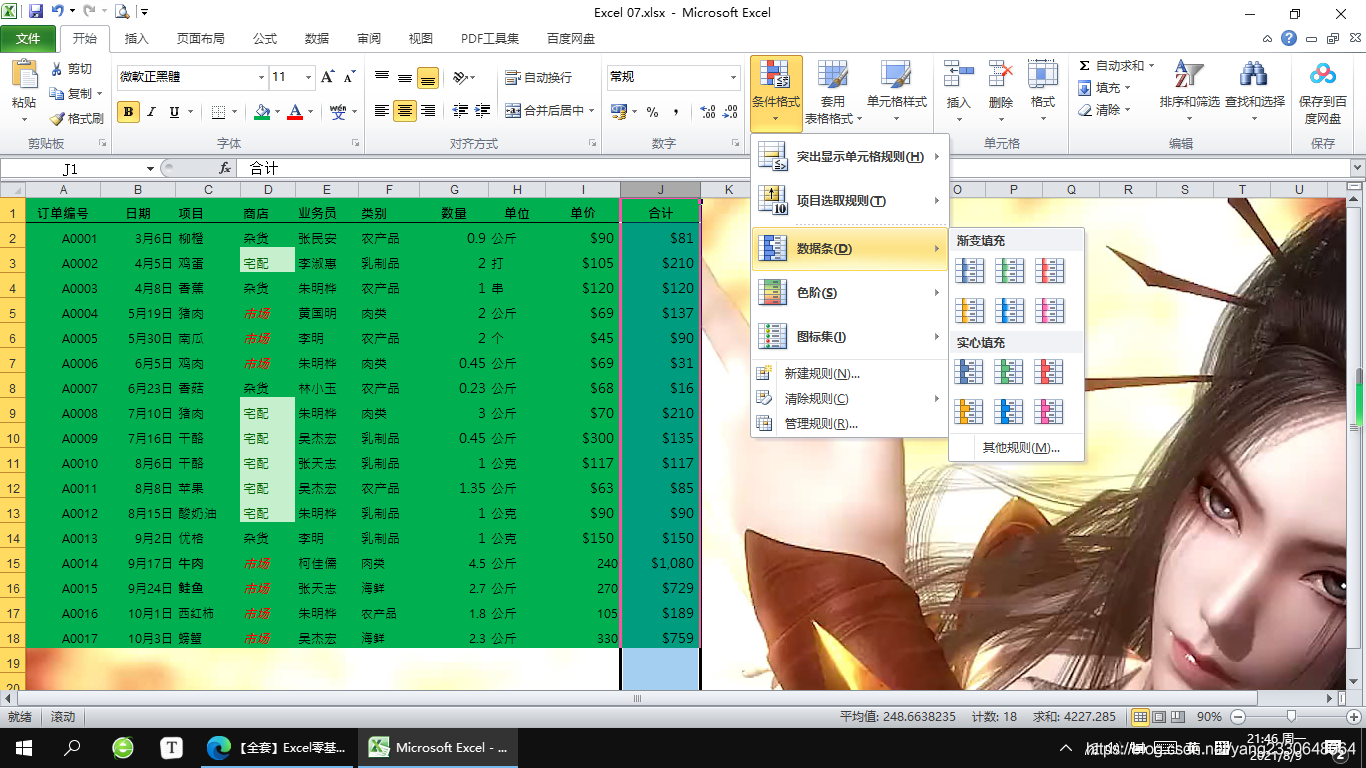
Task: Toggle Underline formatting
Action: coord(174,112)
